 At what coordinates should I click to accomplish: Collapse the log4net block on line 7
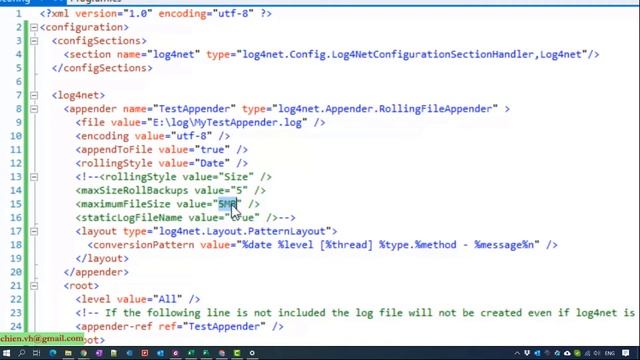coord(34,96)
